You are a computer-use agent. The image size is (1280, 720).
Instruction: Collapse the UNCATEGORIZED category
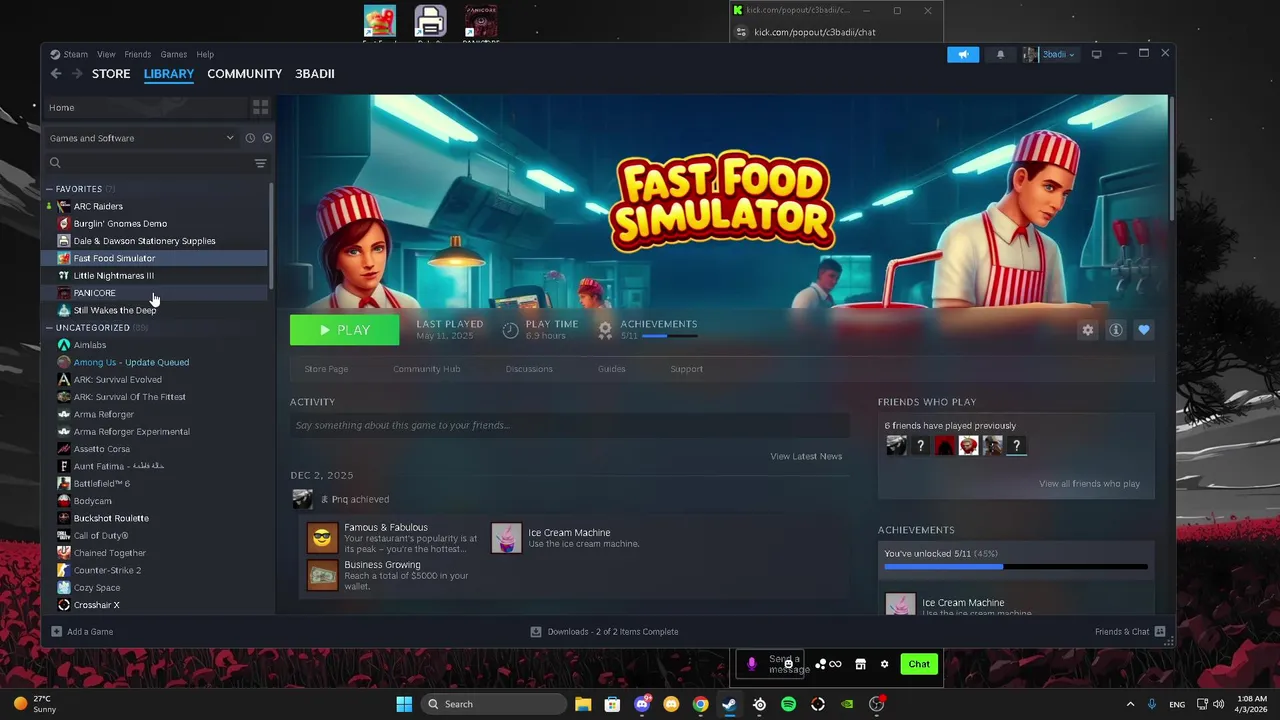(x=49, y=328)
